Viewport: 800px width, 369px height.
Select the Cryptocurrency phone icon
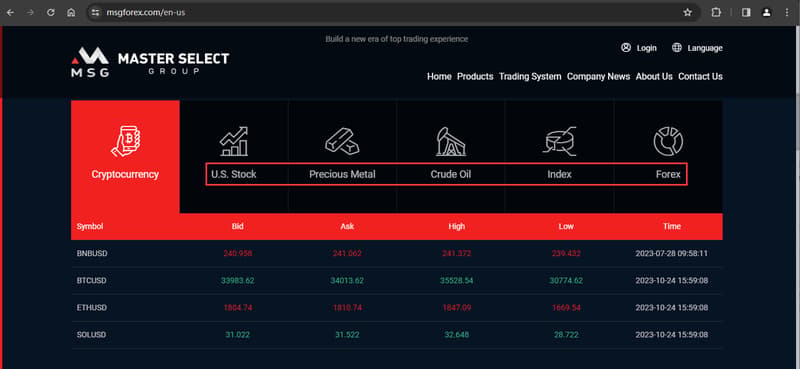(125, 140)
